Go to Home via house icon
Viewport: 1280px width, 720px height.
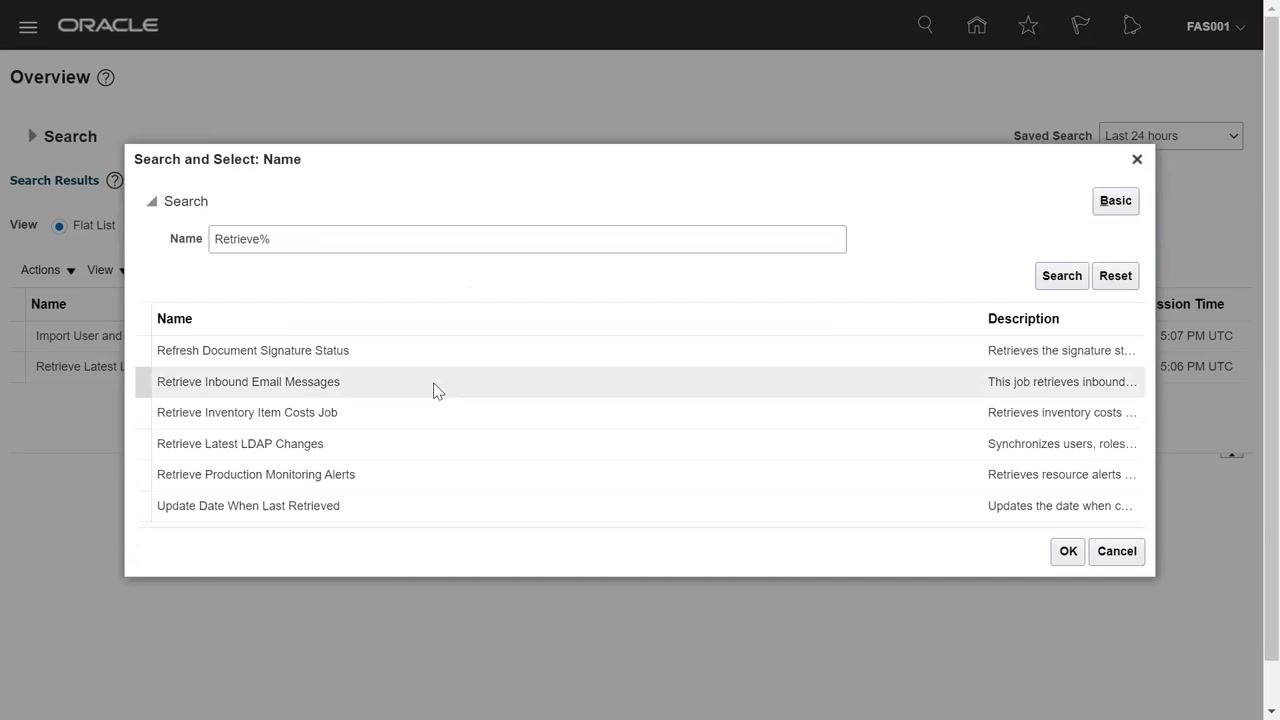point(977,25)
